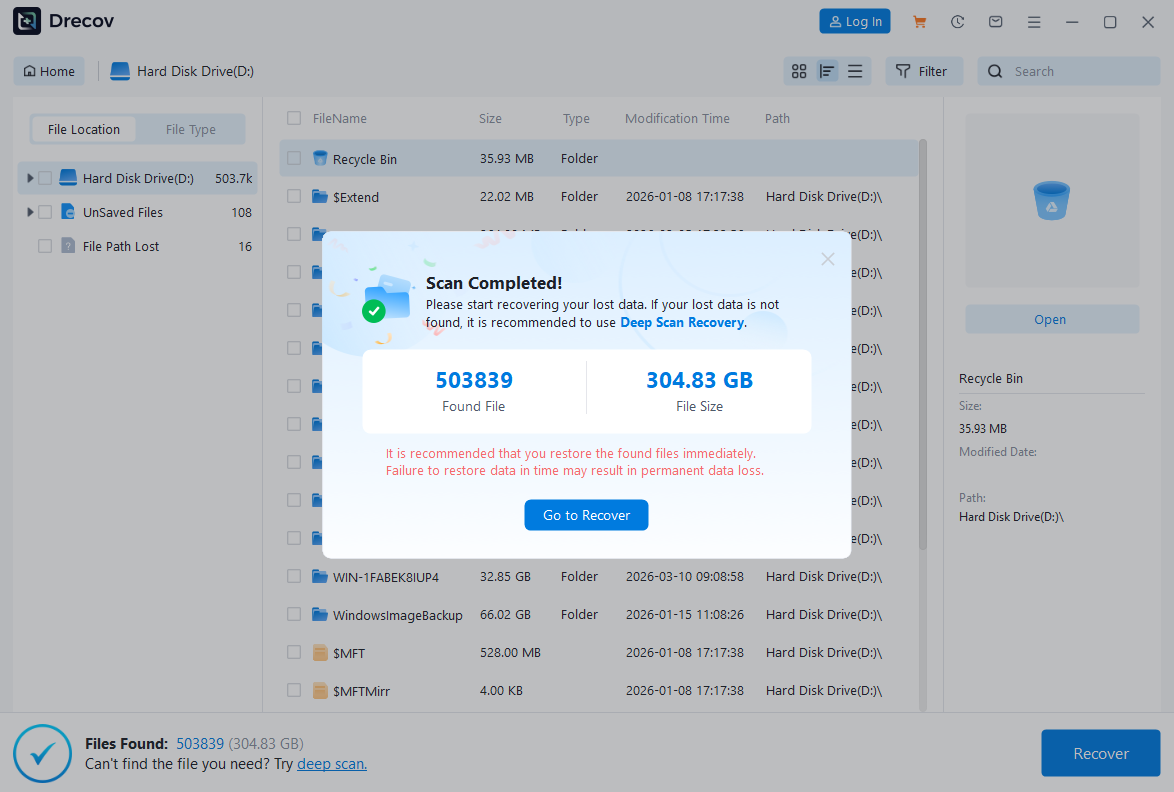The height and width of the screenshot is (792, 1174).
Task: Open the scan history icon
Action: [x=957, y=21]
